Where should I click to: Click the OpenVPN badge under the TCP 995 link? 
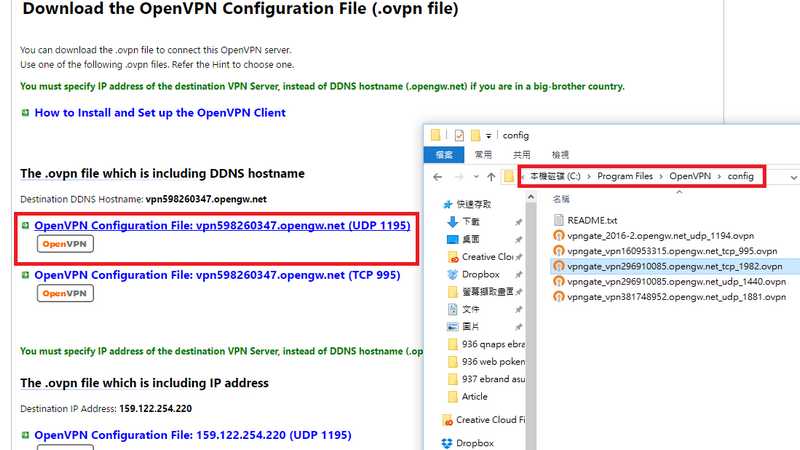coord(65,293)
